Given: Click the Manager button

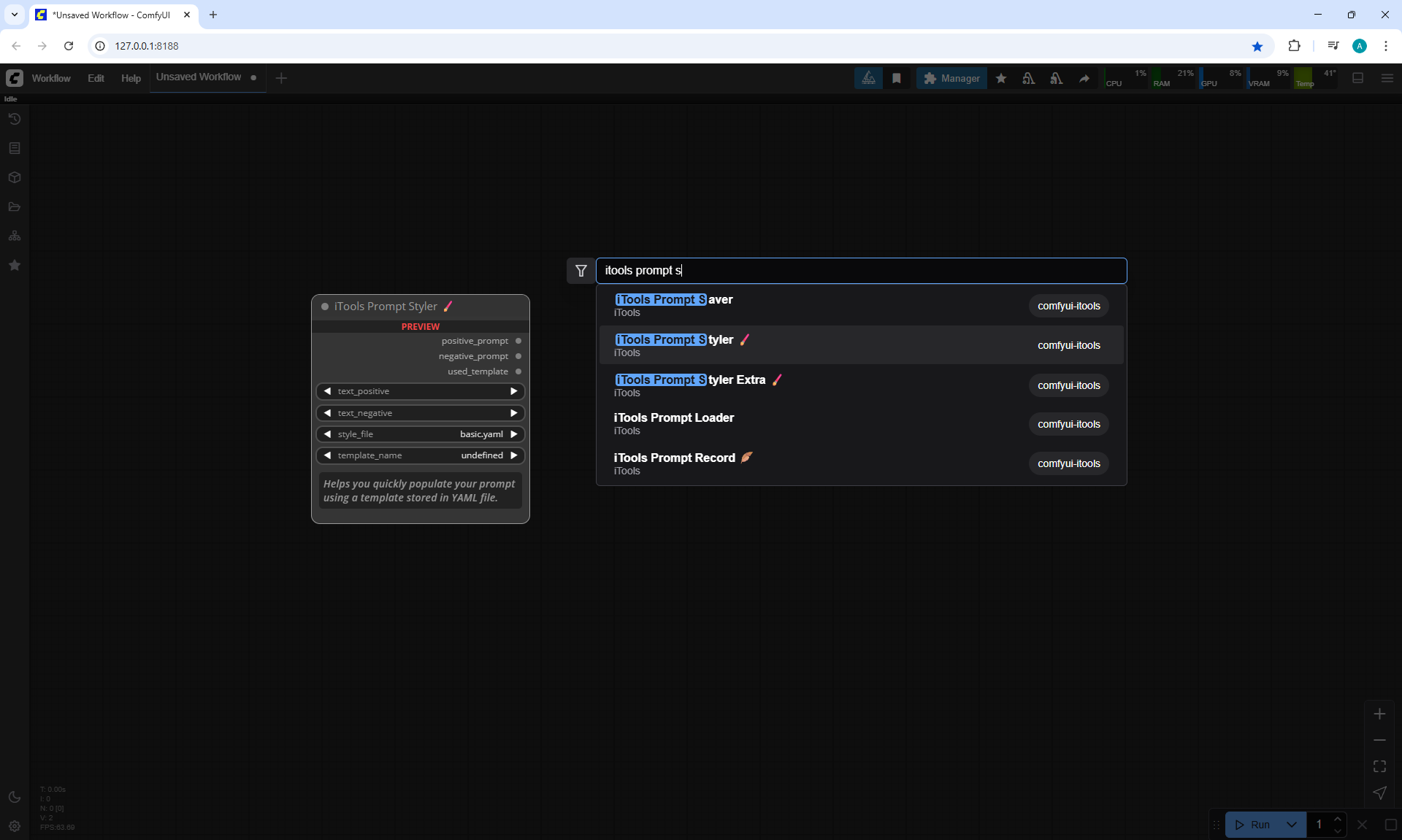Looking at the screenshot, I should click(951, 78).
